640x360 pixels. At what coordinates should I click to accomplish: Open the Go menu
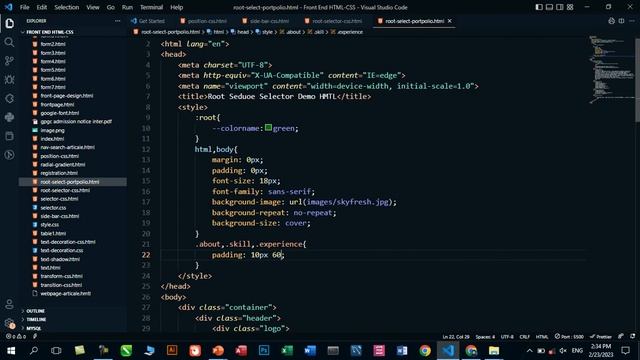coord(111,7)
